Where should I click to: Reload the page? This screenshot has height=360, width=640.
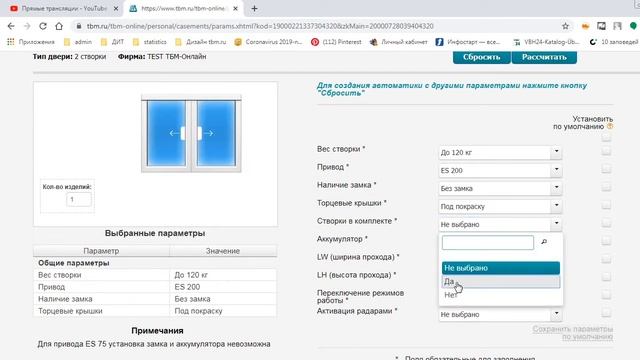coord(43,26)
